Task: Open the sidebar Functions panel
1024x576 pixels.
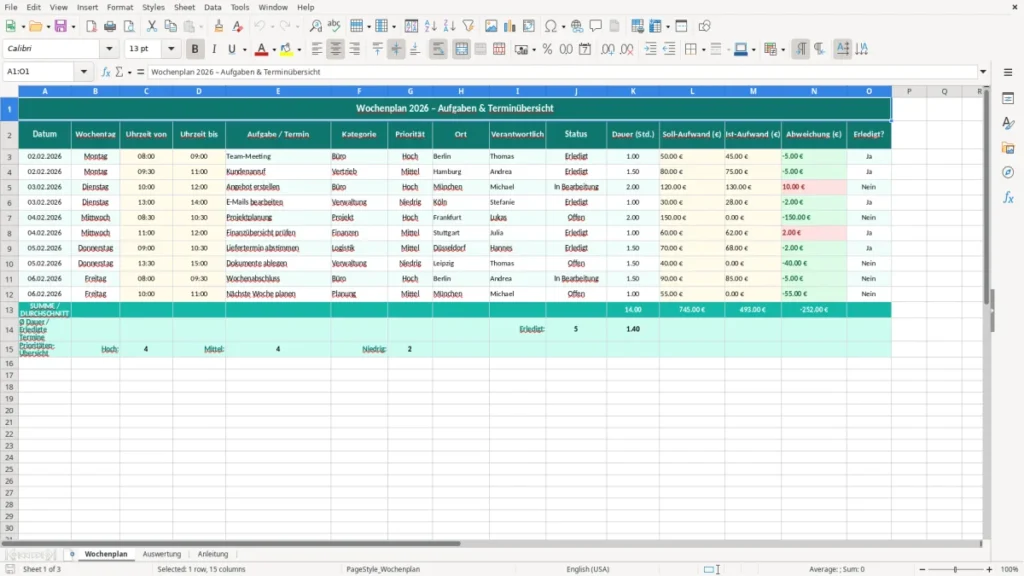Action: (1008, 197)
